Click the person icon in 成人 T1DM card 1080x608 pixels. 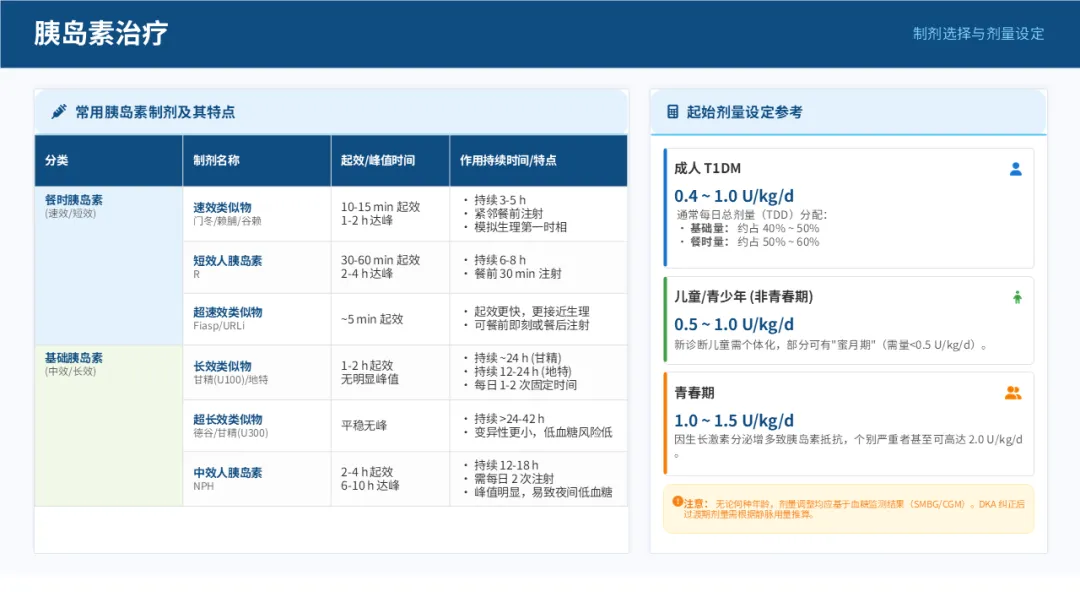[x=1015, y=169]
